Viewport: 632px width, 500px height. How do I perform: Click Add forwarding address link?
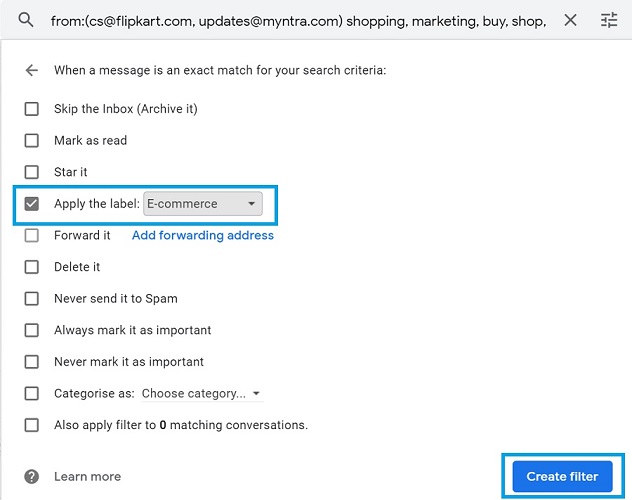click(x=203, y=235)
